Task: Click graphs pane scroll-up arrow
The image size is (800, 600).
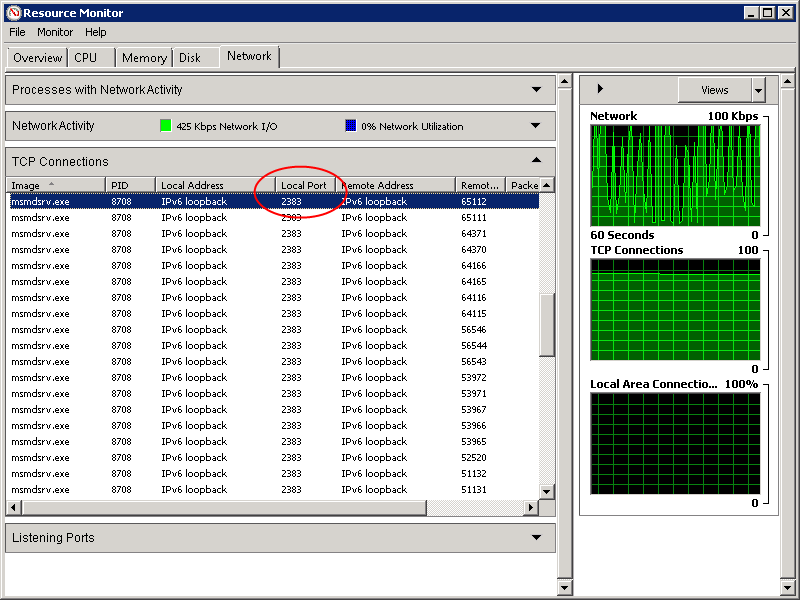Action: 787,82
